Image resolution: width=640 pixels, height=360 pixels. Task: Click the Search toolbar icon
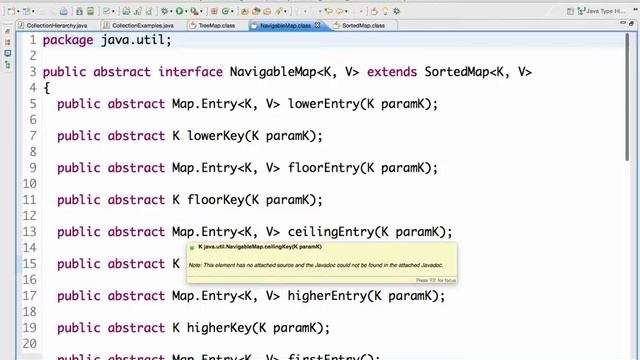coord(279,11)
